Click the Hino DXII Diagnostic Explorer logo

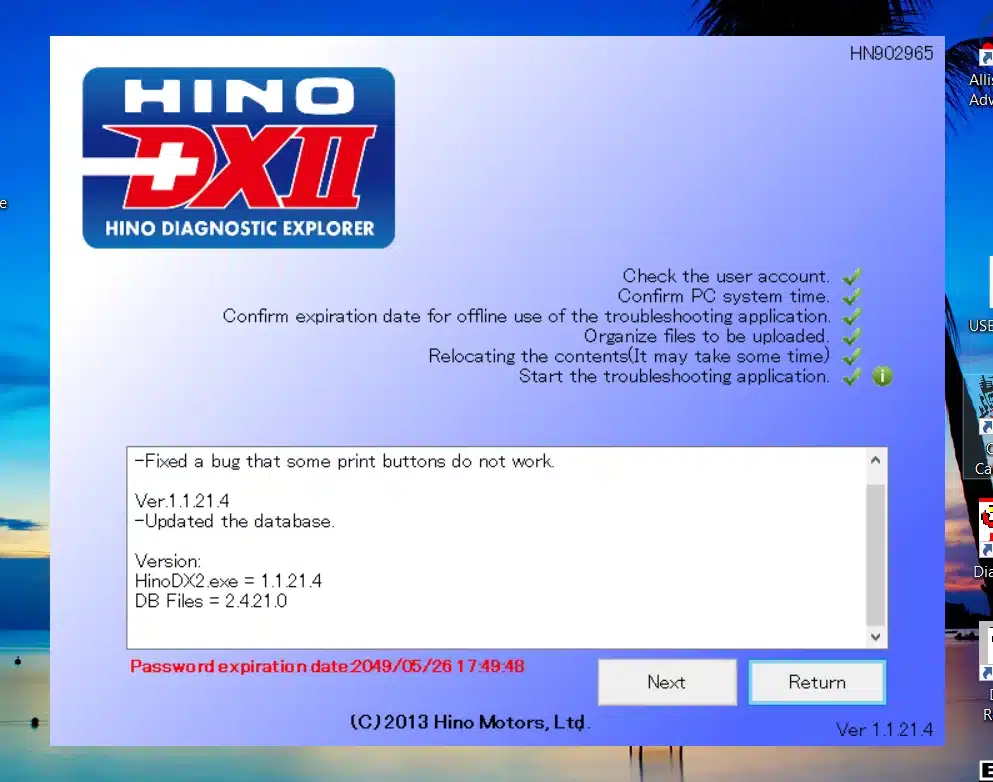[x=238, y=157]
